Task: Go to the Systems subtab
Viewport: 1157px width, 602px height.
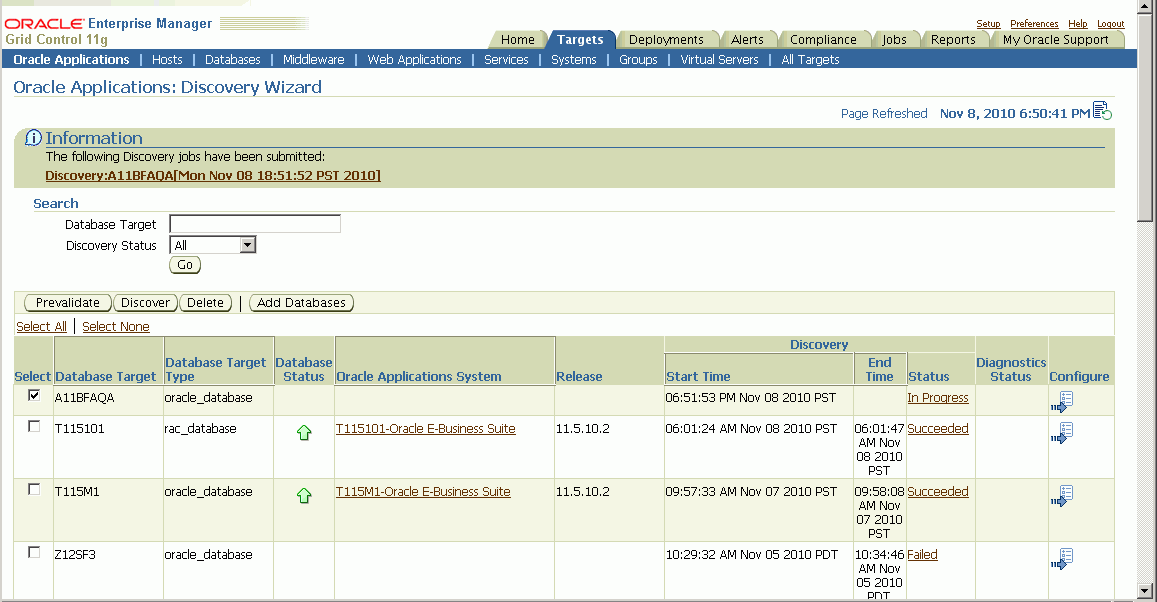Action: [x=574, y=60]
